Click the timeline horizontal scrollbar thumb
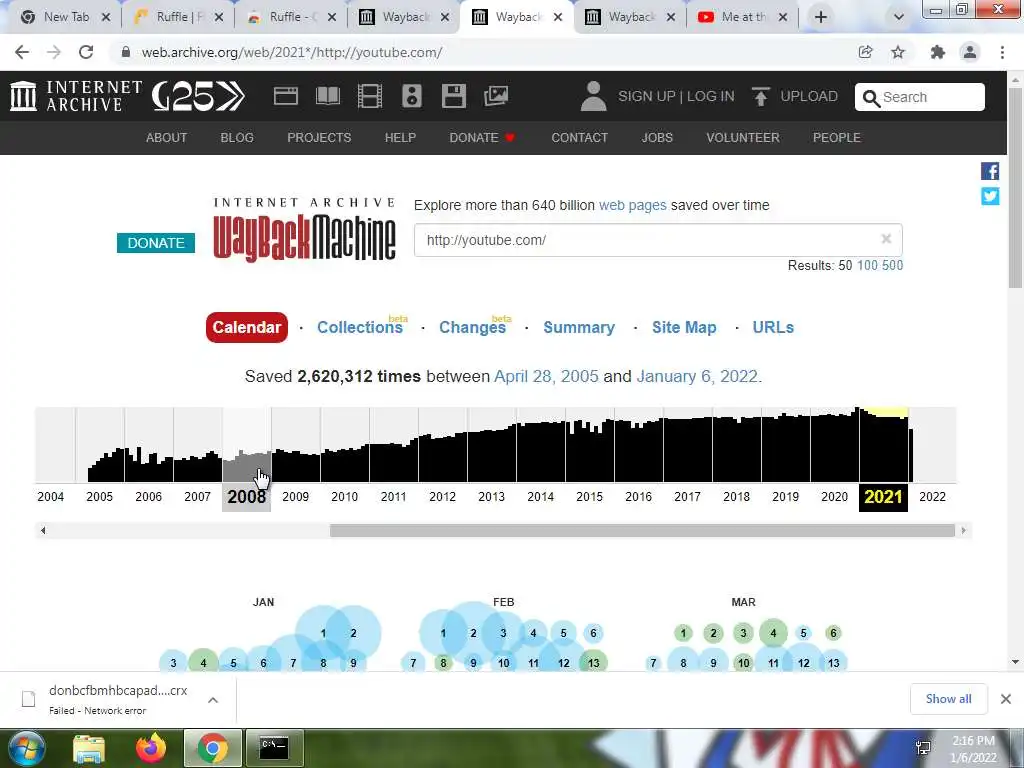This screenshot has height=768, width=1024. click(642, 530)
